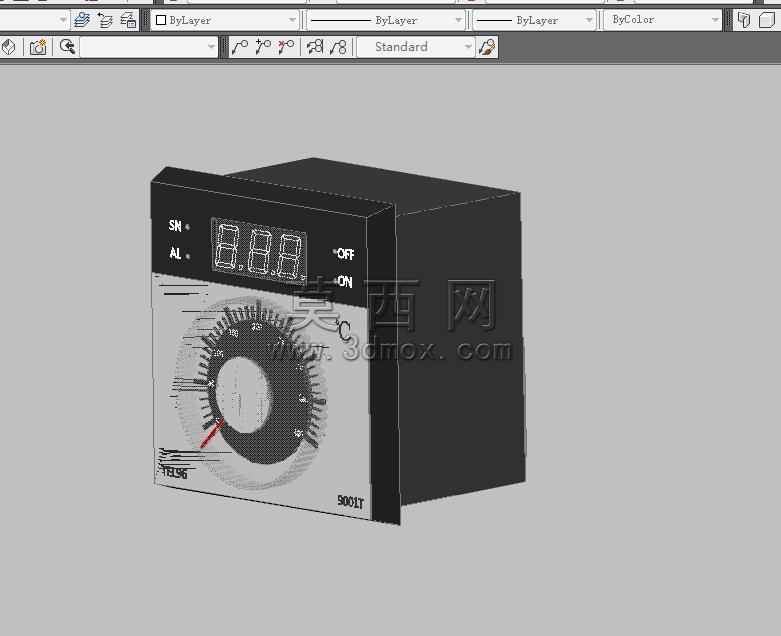Click the 3D temperature controller model
Viewport: 781px width, 636px height.
coord(339,342)
